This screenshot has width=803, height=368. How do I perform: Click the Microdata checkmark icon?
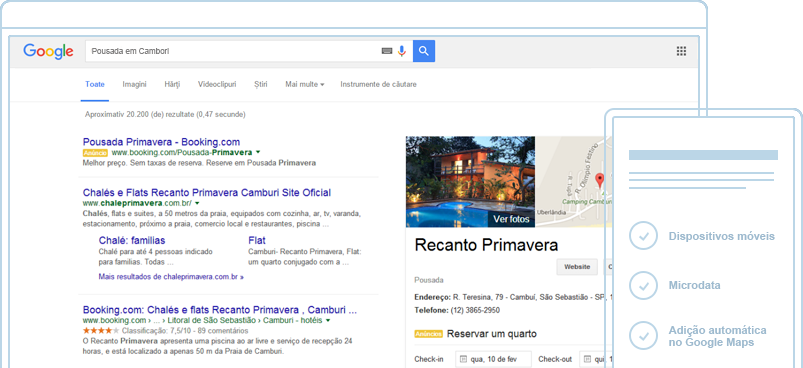tap(643, 285)
